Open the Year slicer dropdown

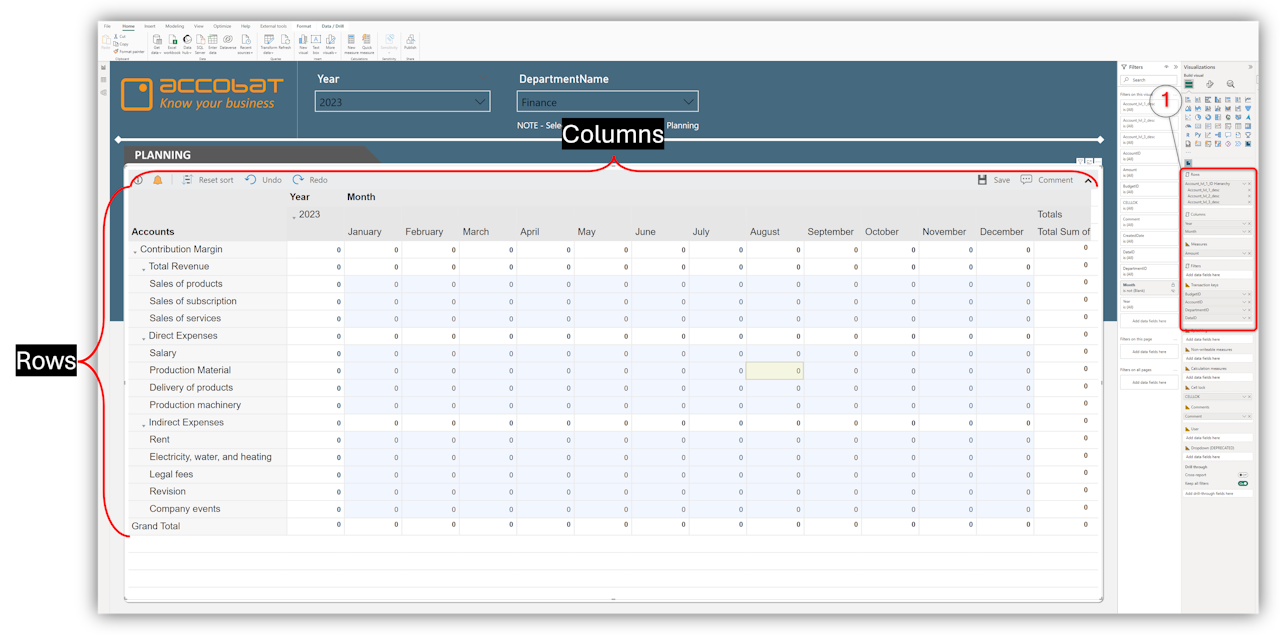click(481, 101)
